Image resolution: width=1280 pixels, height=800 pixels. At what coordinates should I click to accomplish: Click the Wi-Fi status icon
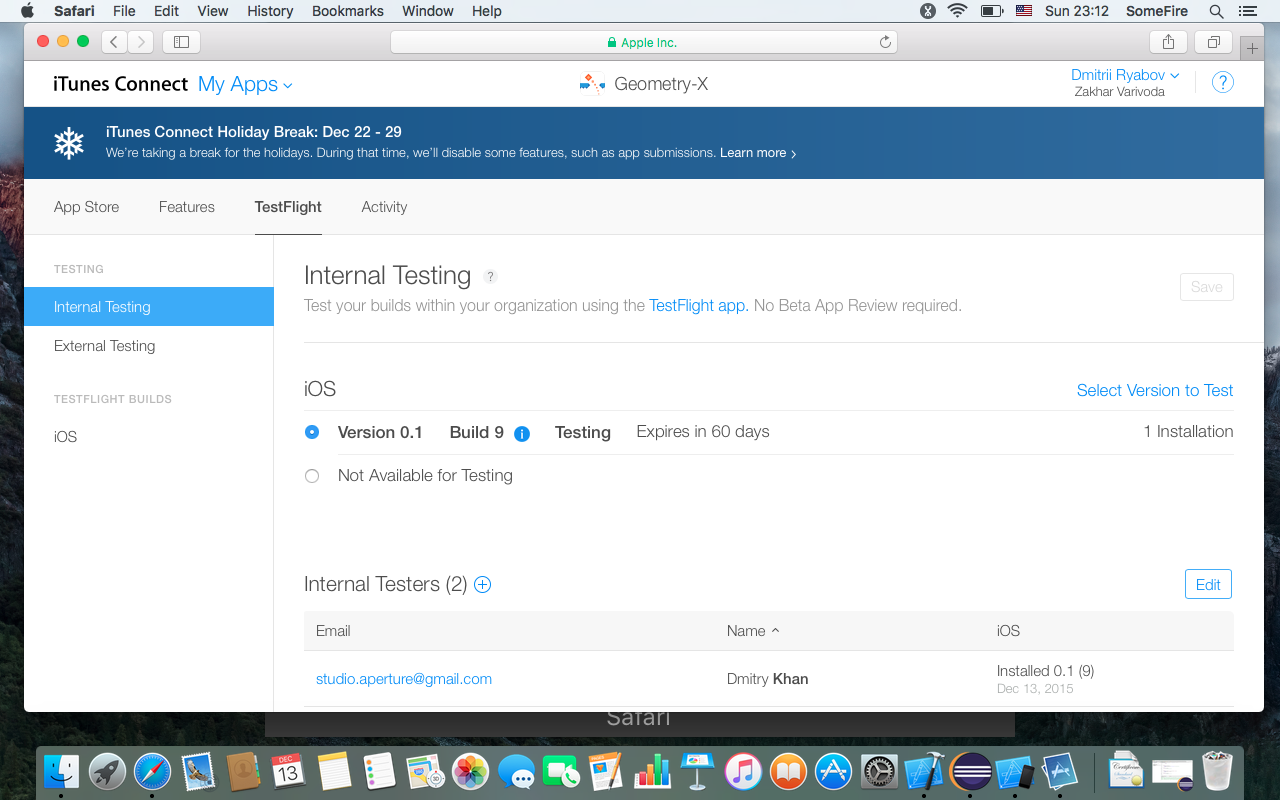[x=958, y=11]
